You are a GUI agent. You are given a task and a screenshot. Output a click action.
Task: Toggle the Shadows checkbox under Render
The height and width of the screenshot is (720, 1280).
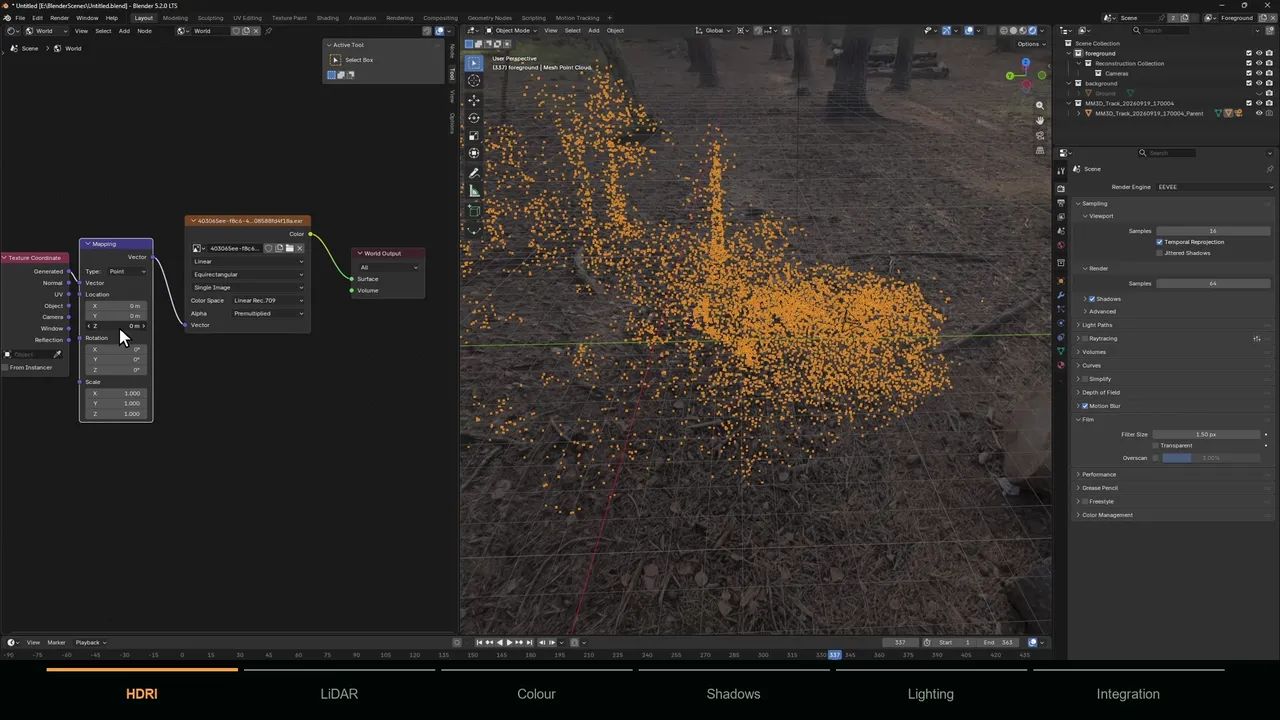pos(1092,299)
